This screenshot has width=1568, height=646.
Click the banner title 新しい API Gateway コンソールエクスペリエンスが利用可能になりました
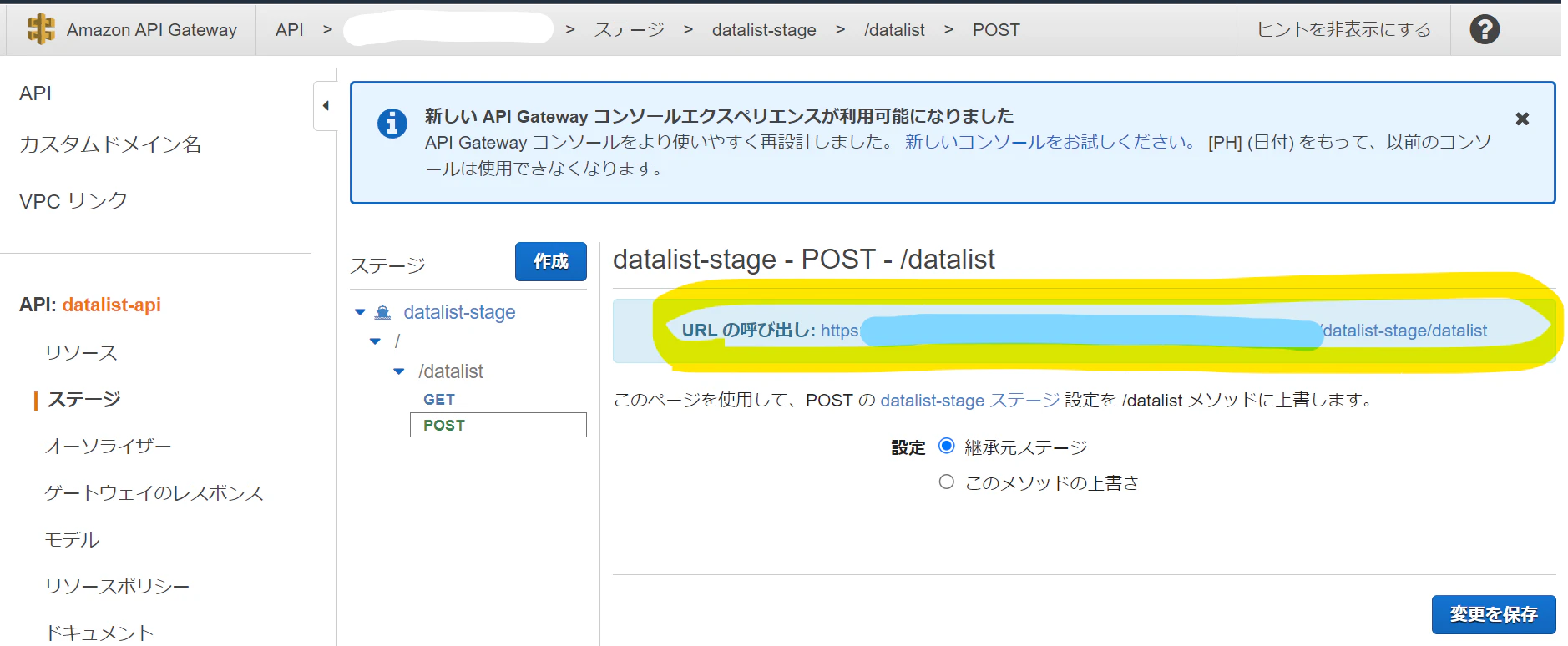(x=719, y=116)
